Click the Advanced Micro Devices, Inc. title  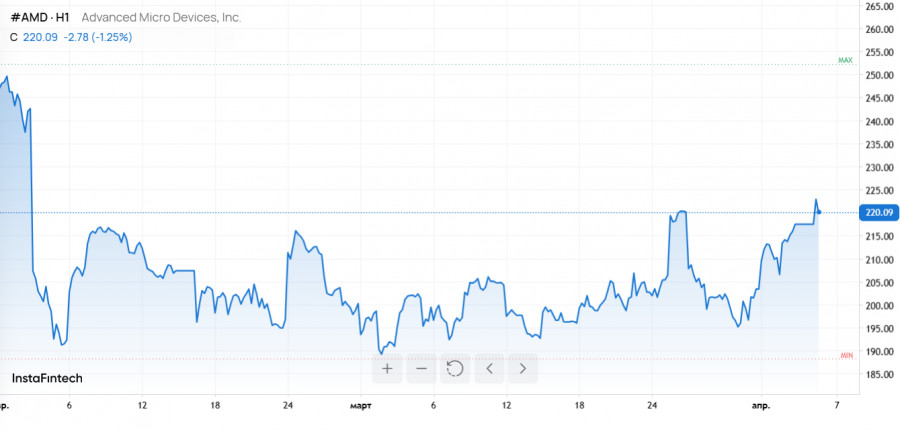(x=161, y=18)
